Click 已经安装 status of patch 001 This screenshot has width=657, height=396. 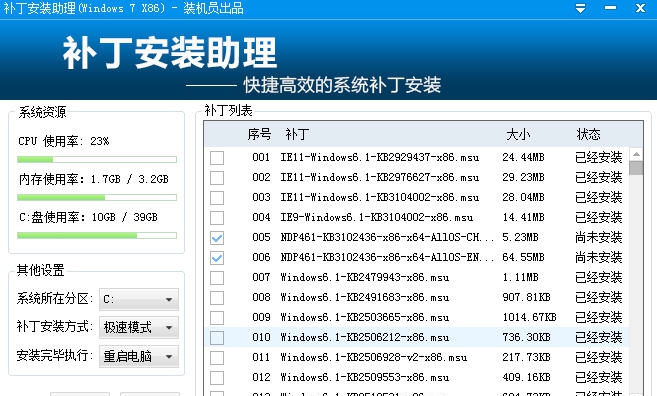pos(598,158)
